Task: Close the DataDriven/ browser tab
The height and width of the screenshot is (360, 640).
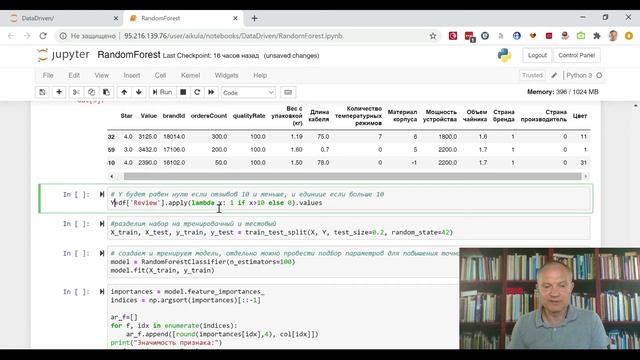Action: [116, 18]
